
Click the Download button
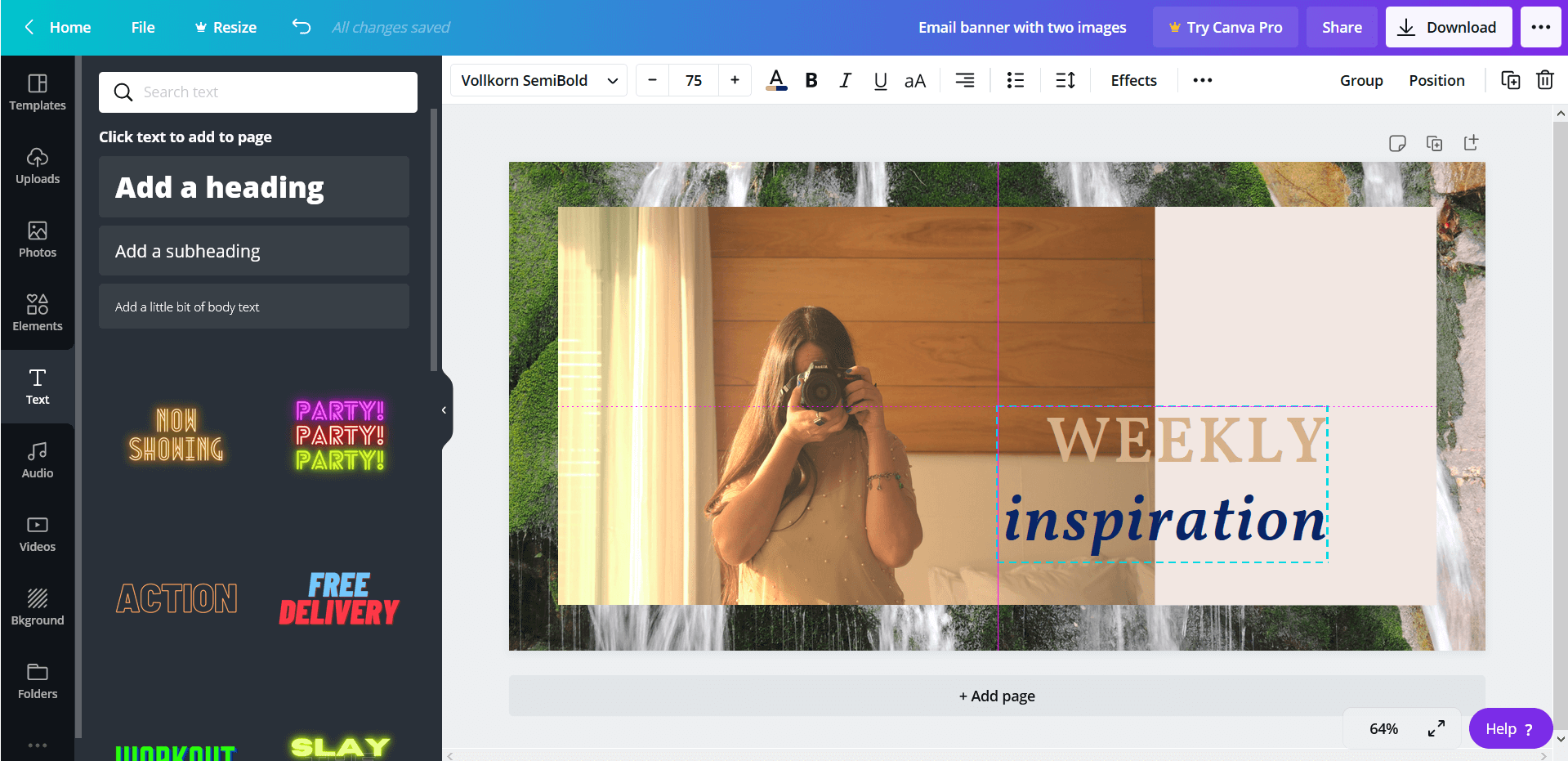point(1448,27)
